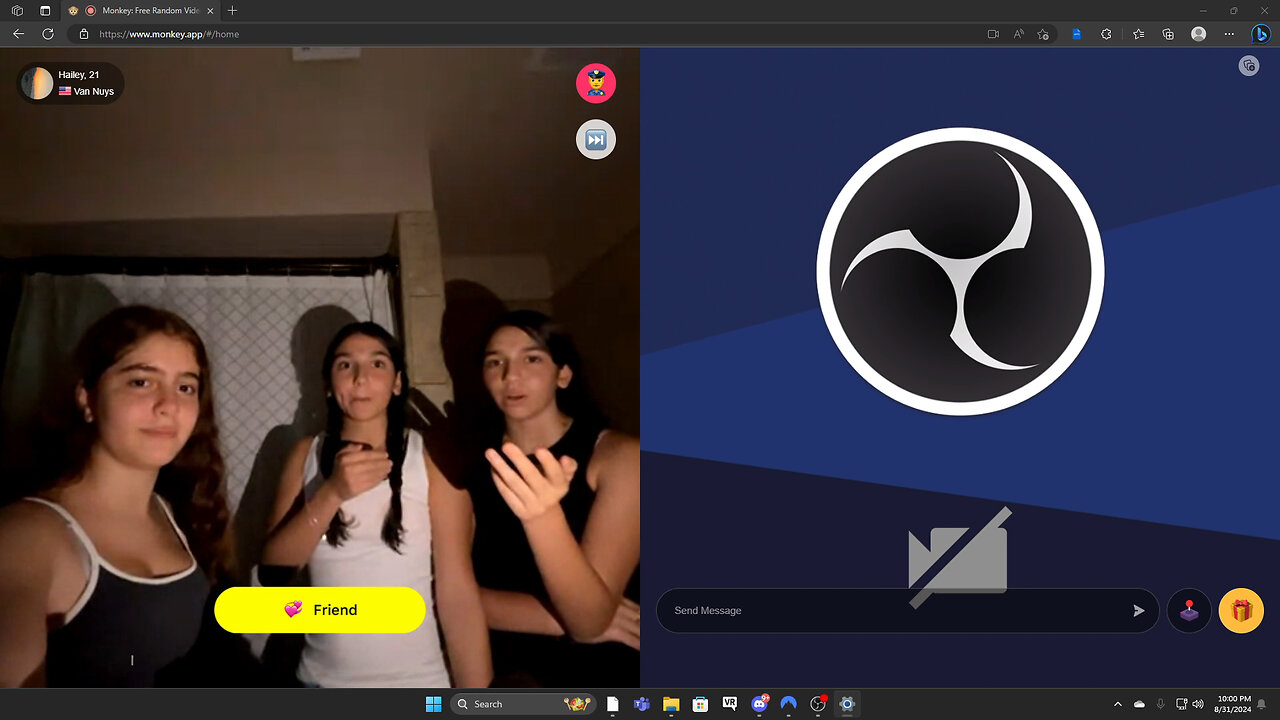Open Microsoft Store from taskbar

point(701,704)
